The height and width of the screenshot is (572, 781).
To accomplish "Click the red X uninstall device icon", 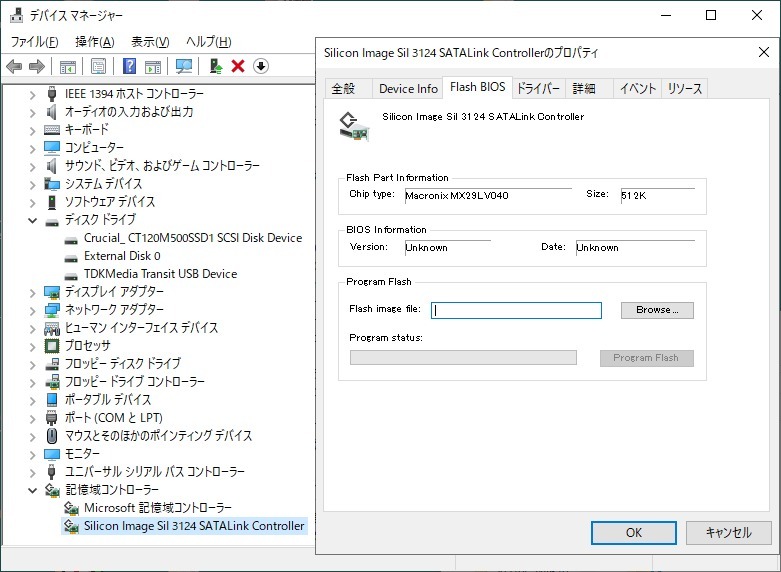I will coord(238,66).
